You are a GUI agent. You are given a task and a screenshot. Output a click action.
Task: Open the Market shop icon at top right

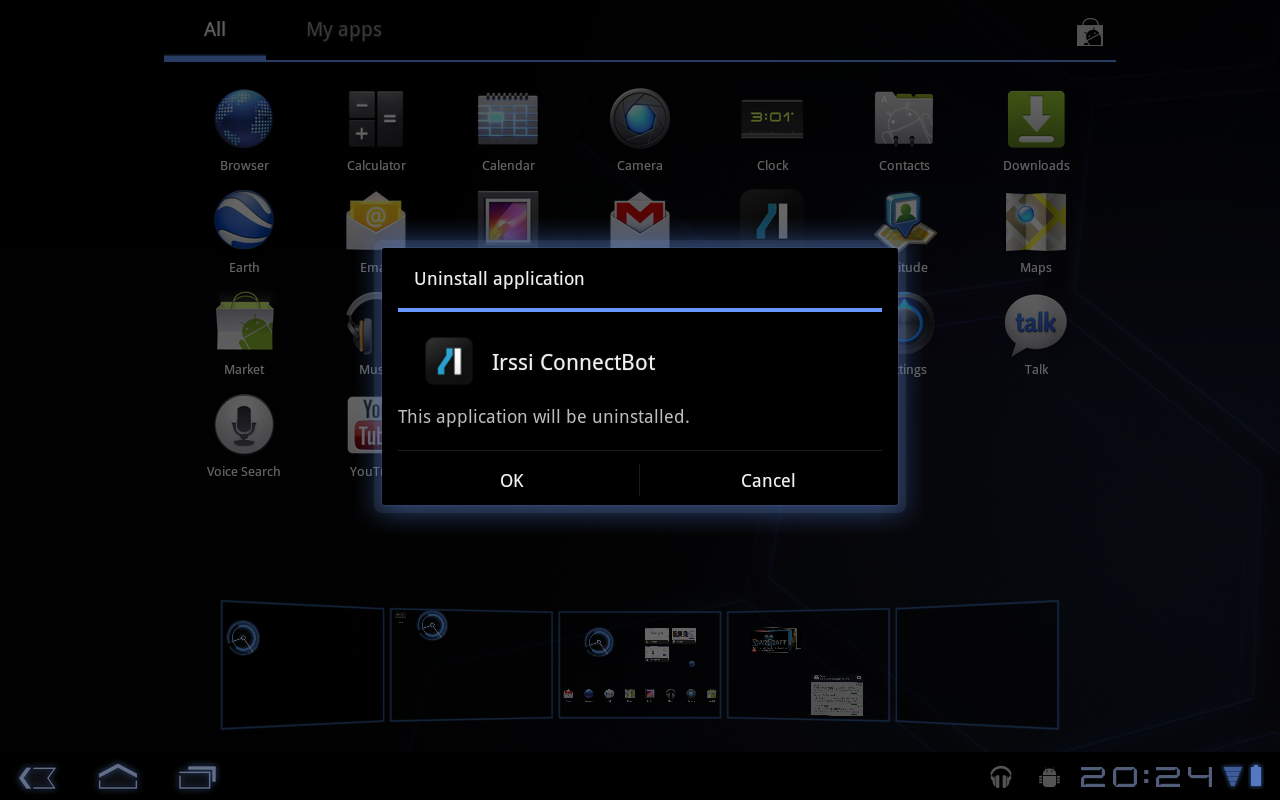[1089, 33]
